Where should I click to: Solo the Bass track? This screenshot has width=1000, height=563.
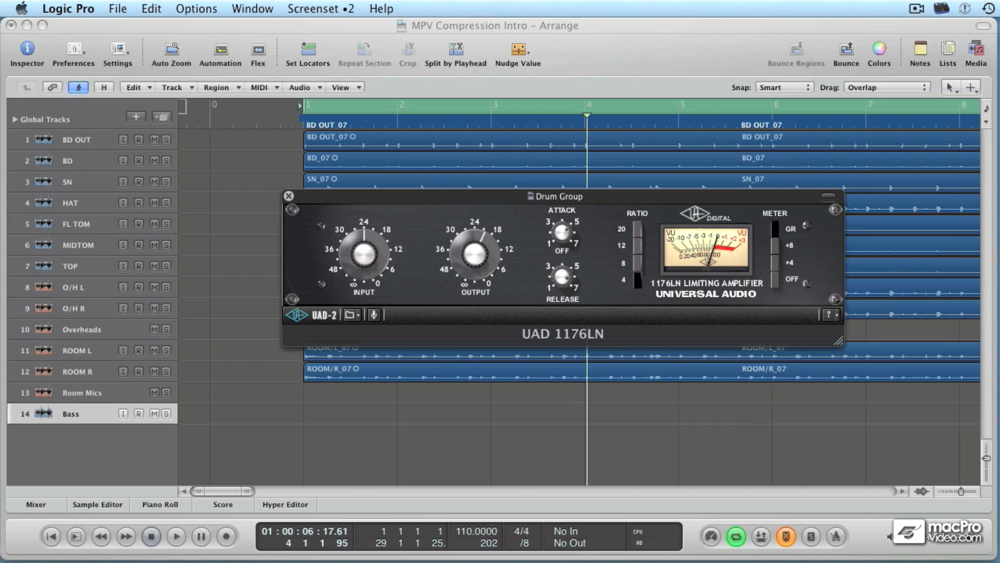(x=166, y=414)
